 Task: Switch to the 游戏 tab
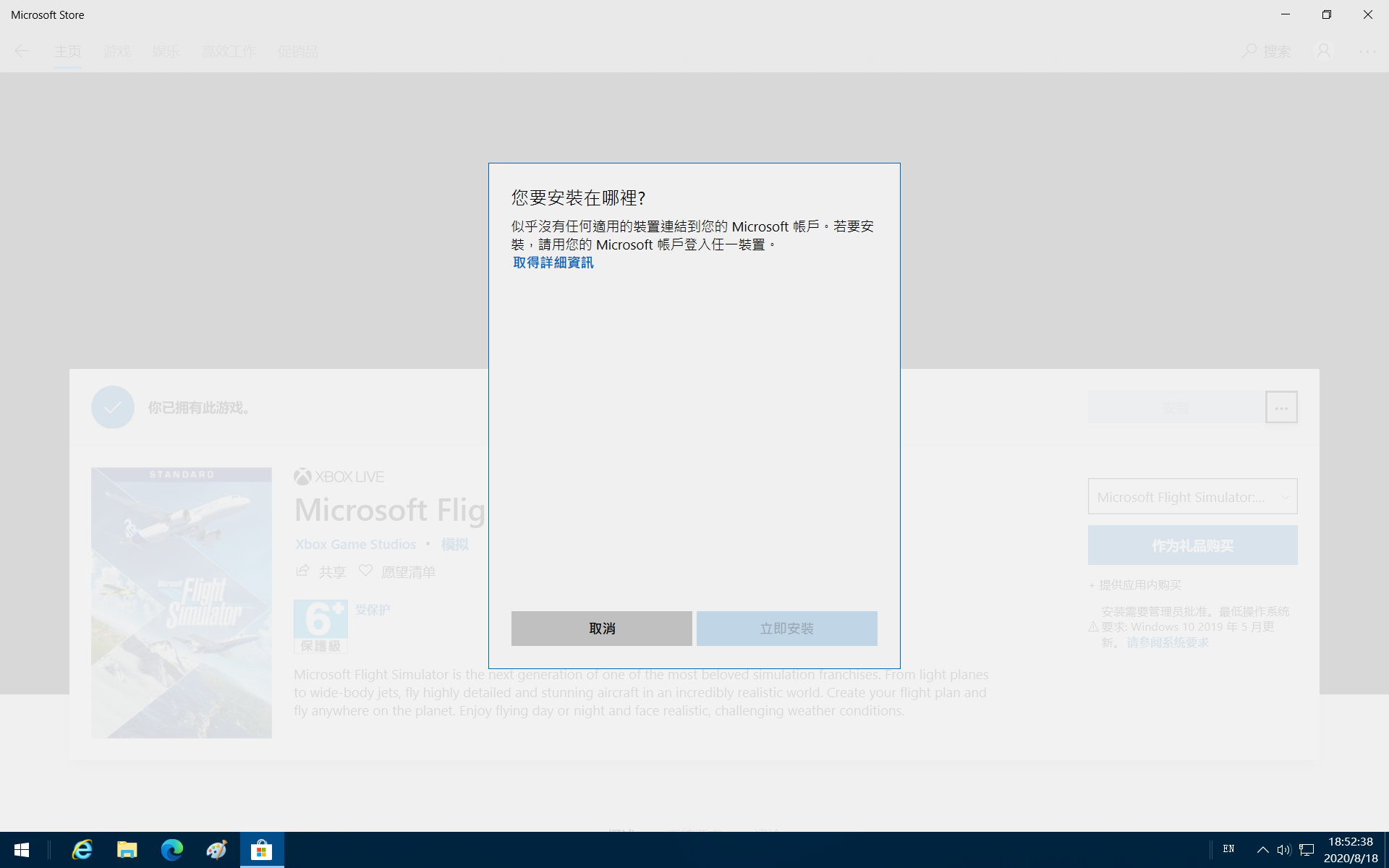117,51
